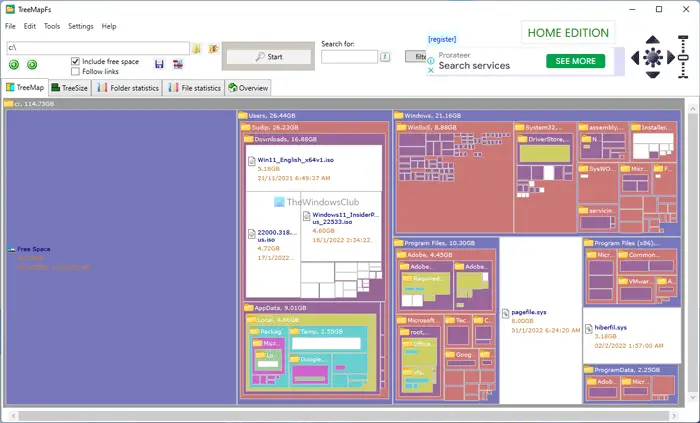Screen dimensions: 700x423
Task: Click the search help question mark icon
Action: click(x=385, y=57)
